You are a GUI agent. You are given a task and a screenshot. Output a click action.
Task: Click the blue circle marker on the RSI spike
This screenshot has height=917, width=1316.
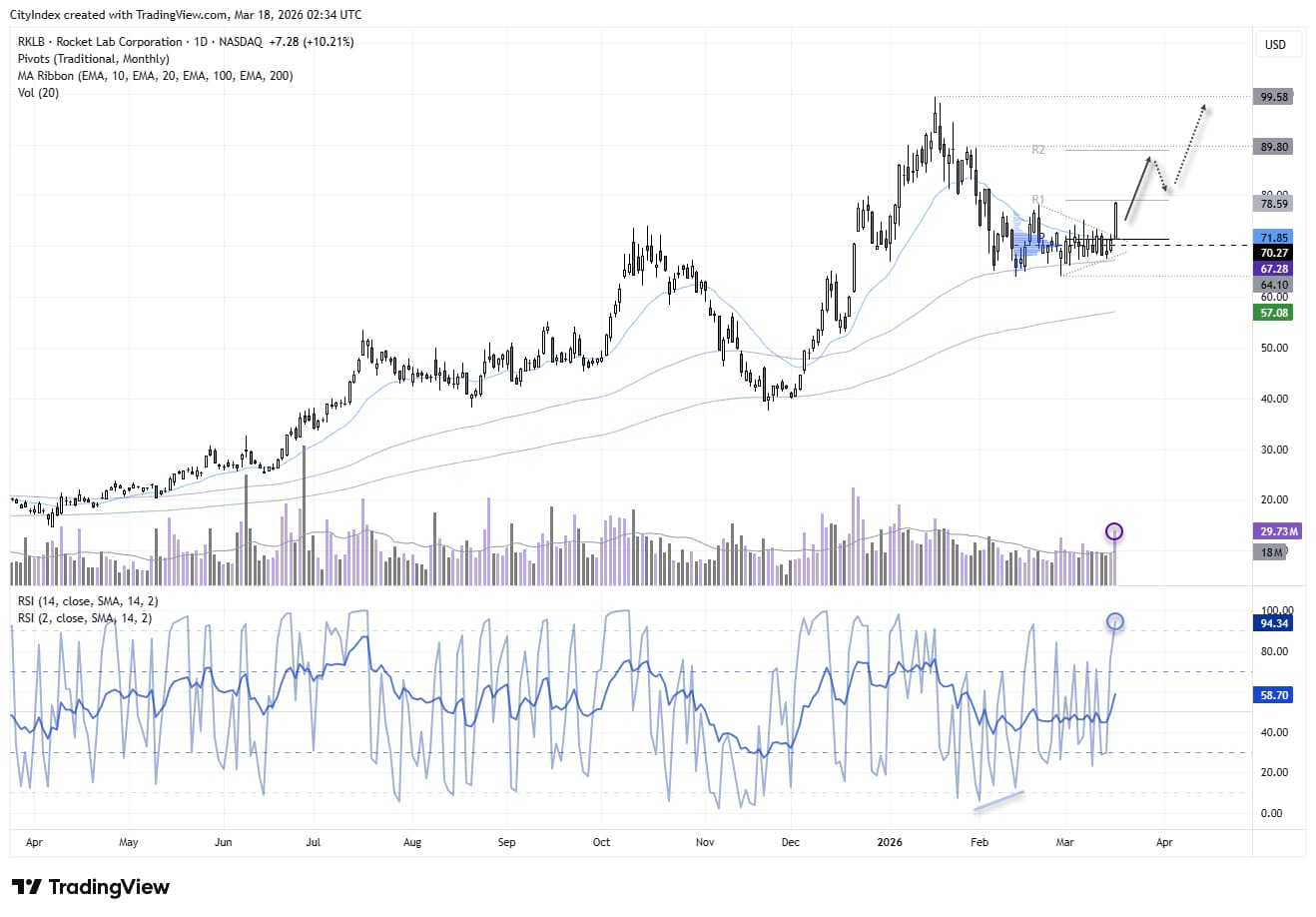[1114, 621]
